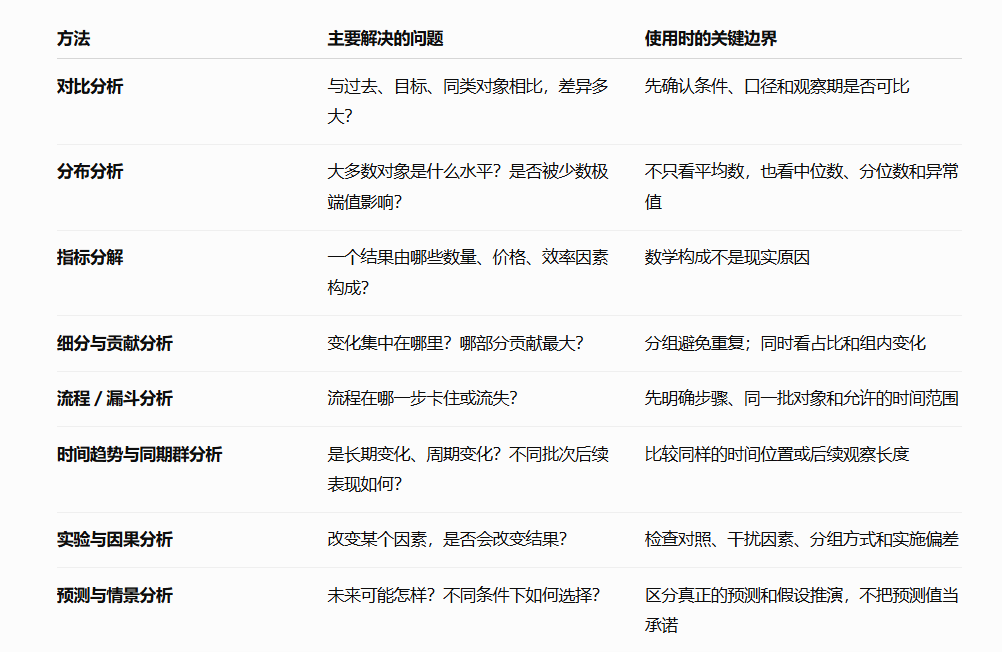Click the text 先确认条件、口径和观察期是否可比

coord(777,86)
